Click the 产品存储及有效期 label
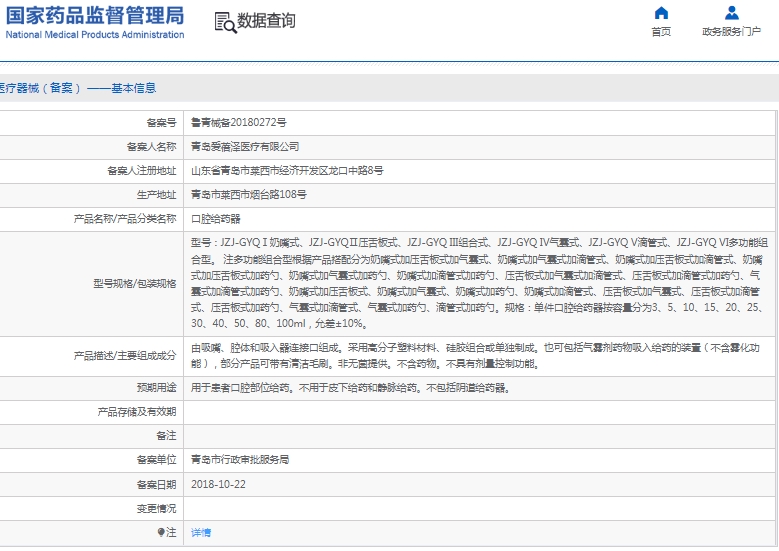 coord(137,412)
